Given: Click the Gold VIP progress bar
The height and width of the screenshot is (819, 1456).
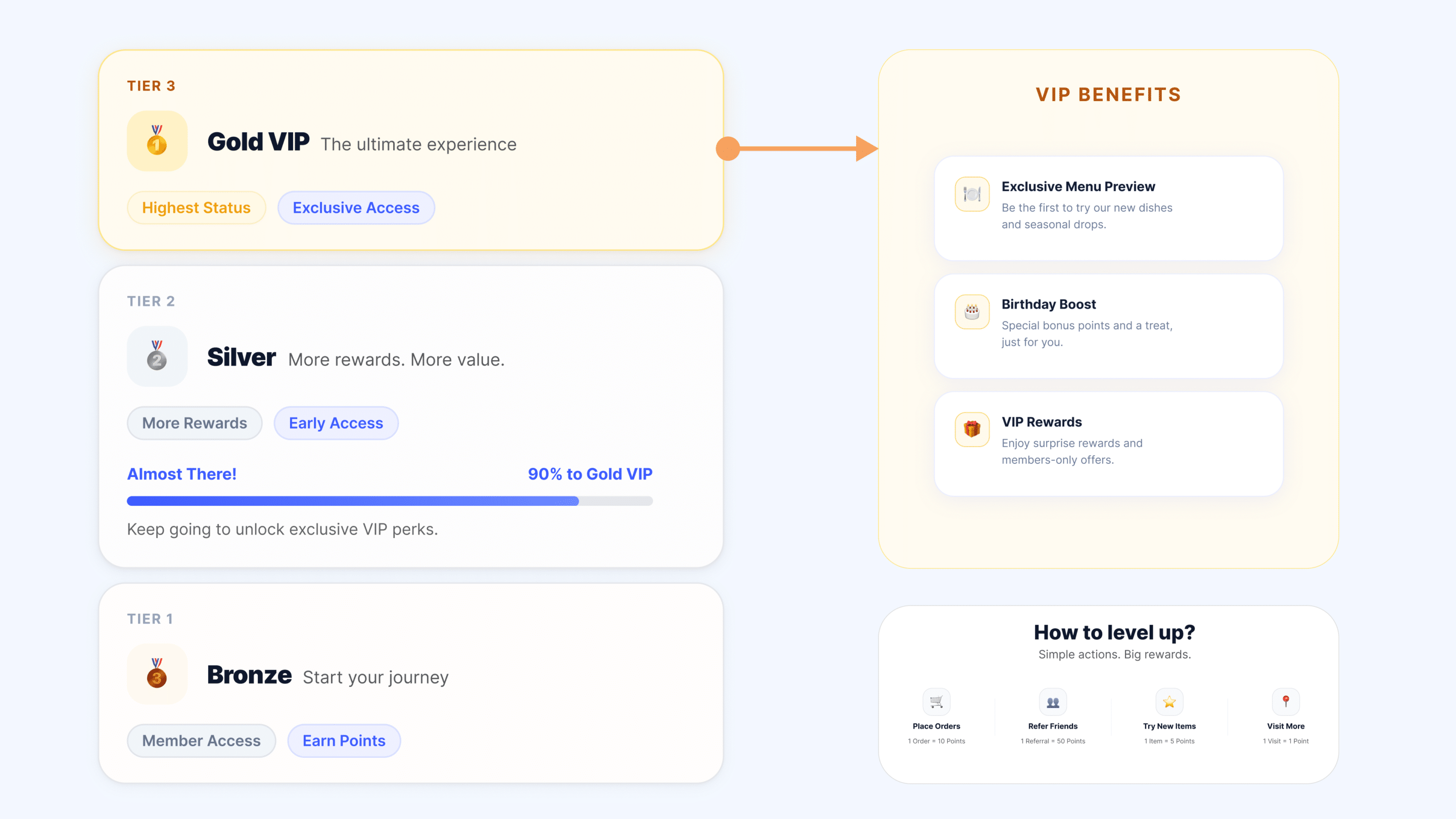Looking at the screenshot, I should click(x=390, y=501).
